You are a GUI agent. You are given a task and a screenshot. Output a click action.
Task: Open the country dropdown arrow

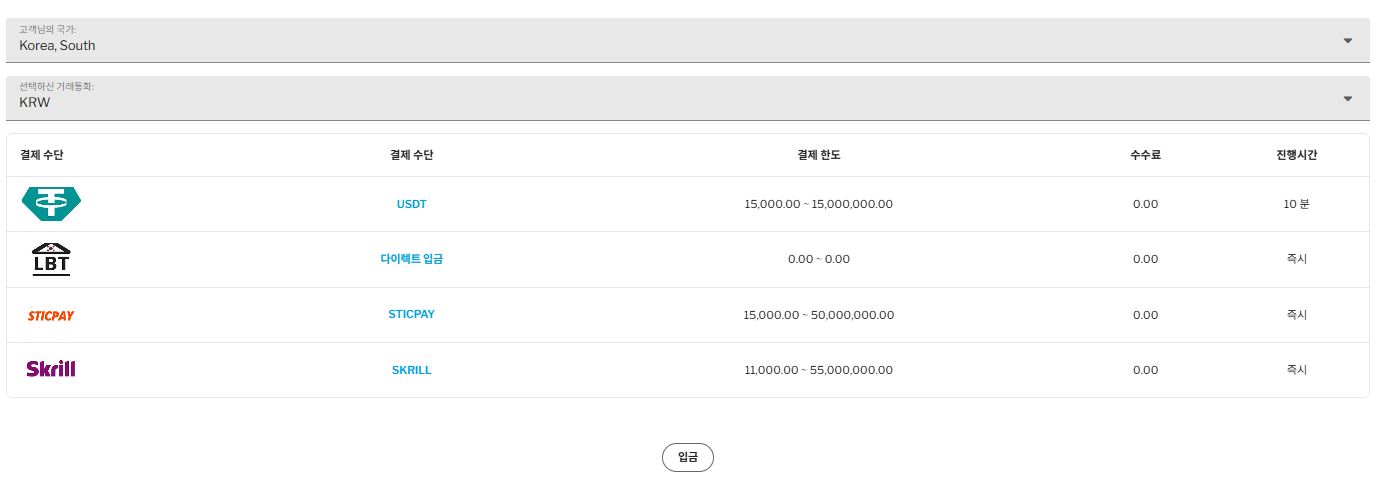tap(1347, 41)
